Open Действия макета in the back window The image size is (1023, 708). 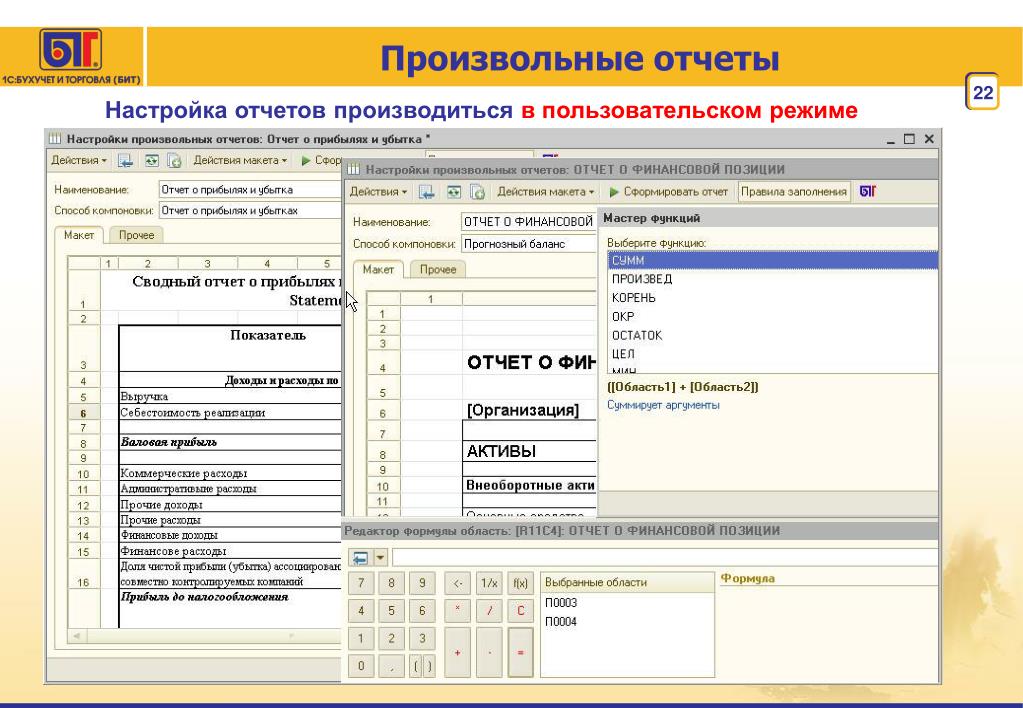[x=239, y=160]
